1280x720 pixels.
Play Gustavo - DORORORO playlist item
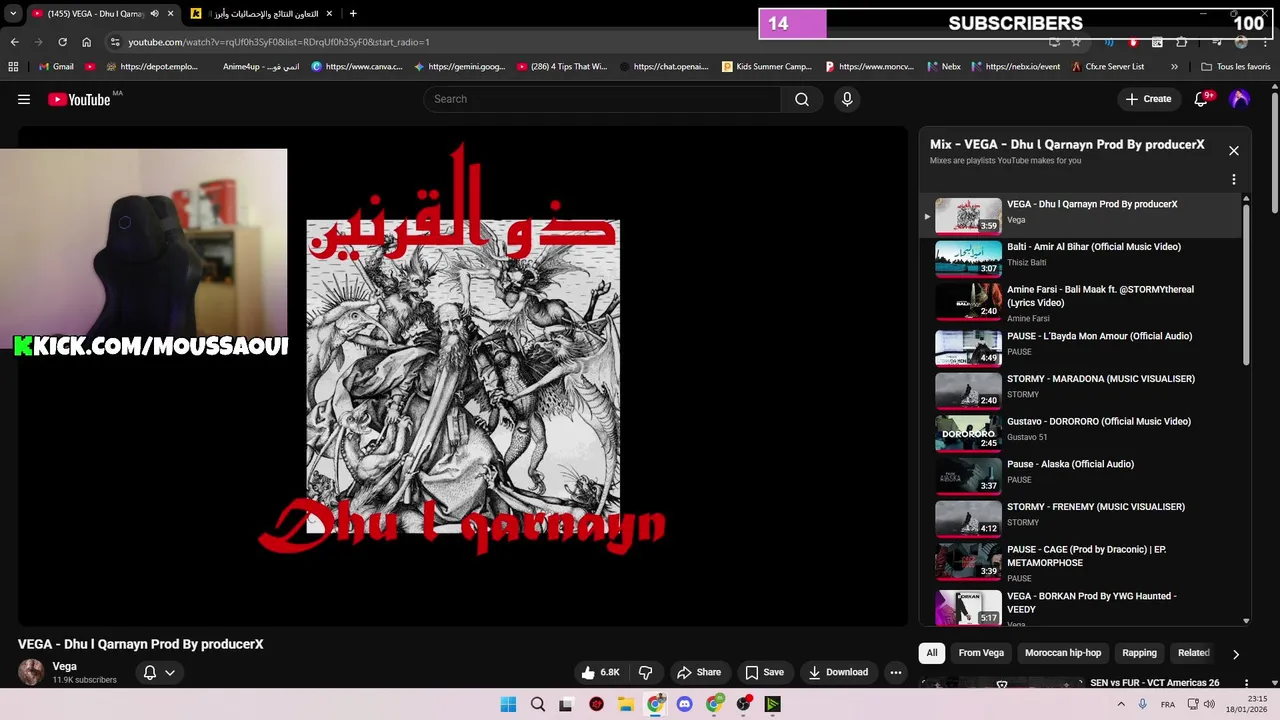tap(1080, 434)
